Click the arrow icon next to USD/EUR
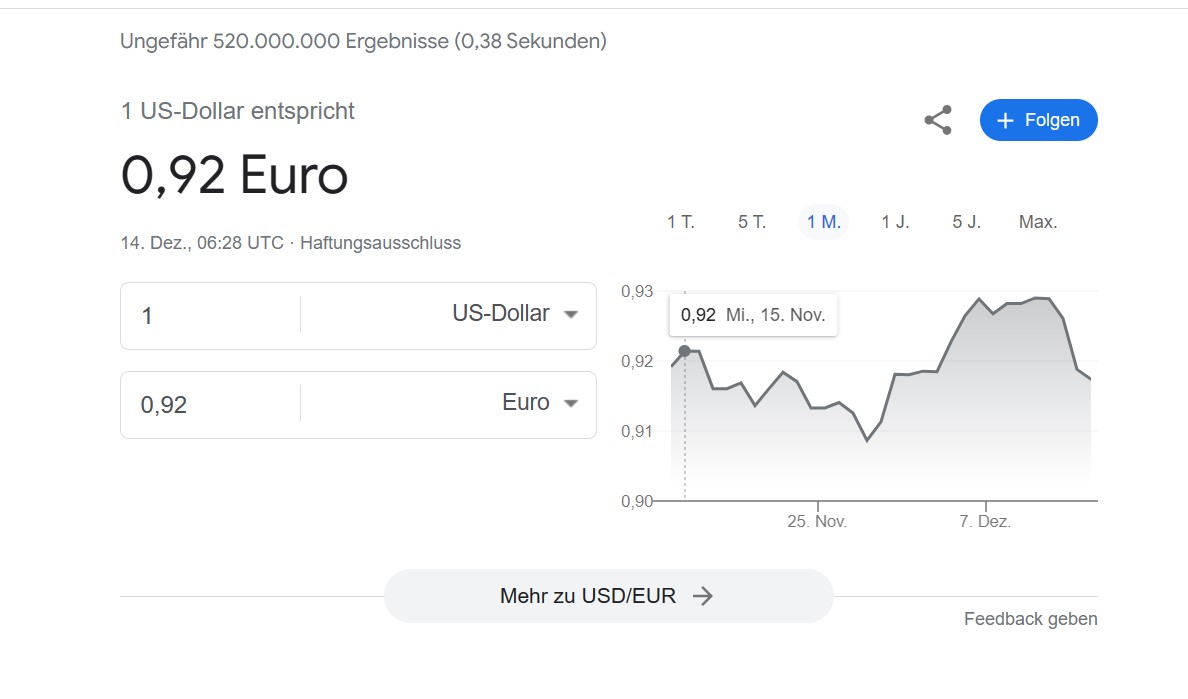The height and width of the screenshot is (699, 1188). (702, 596)
